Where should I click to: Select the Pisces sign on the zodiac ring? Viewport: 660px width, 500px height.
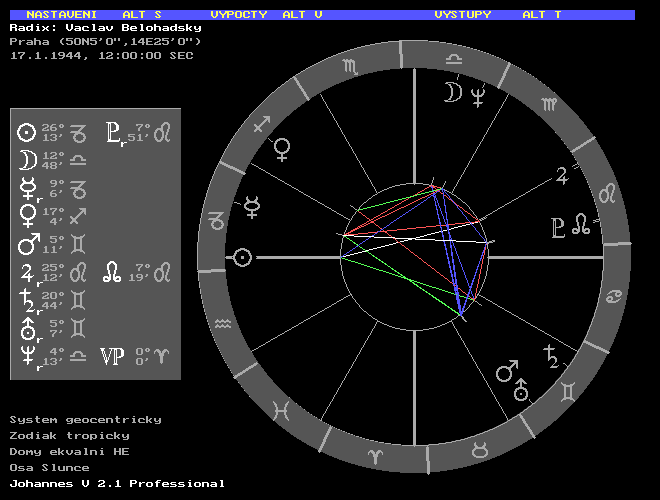click(285, 409)
